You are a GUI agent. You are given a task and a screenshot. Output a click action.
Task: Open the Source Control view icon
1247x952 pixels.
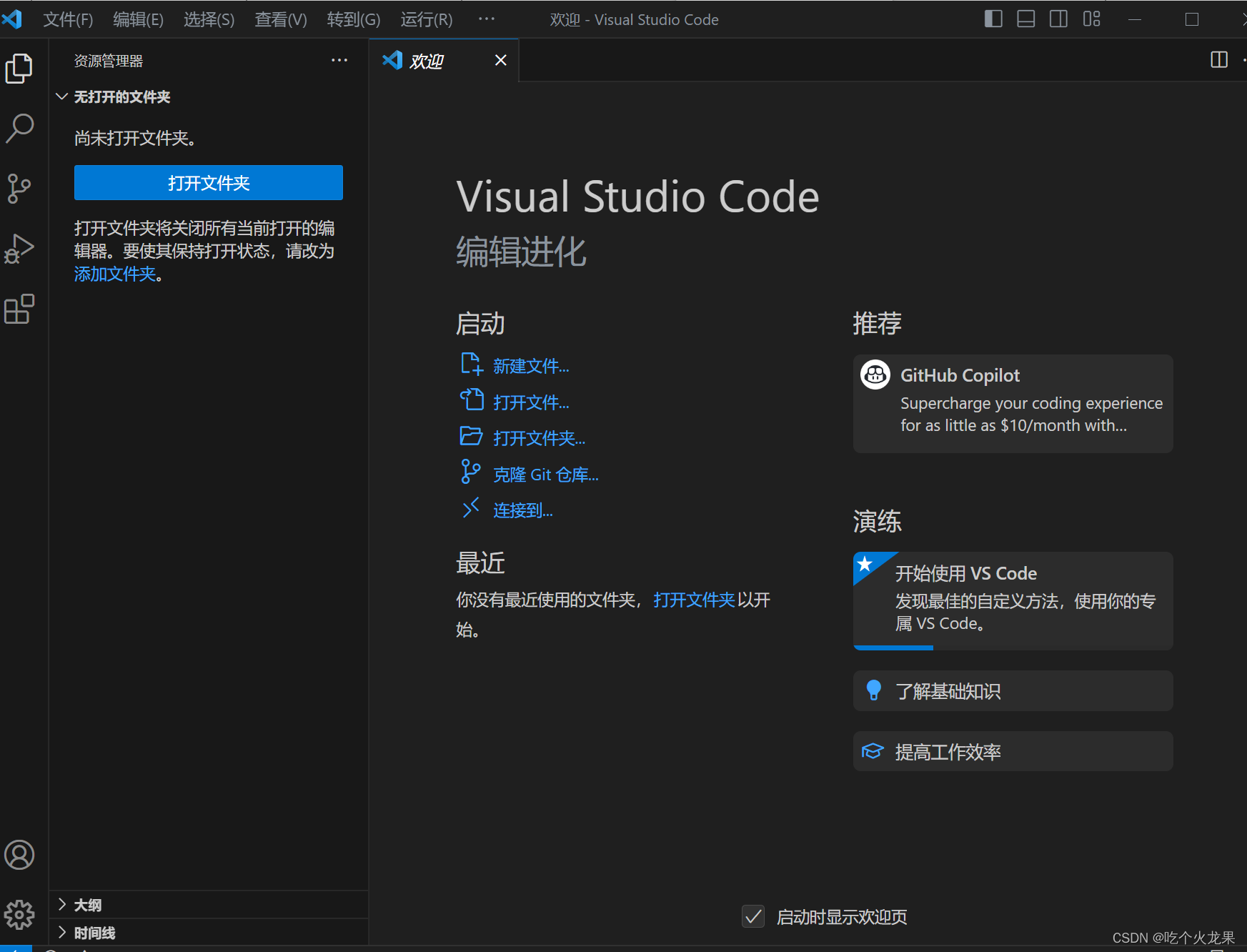[x=19, y=189]
